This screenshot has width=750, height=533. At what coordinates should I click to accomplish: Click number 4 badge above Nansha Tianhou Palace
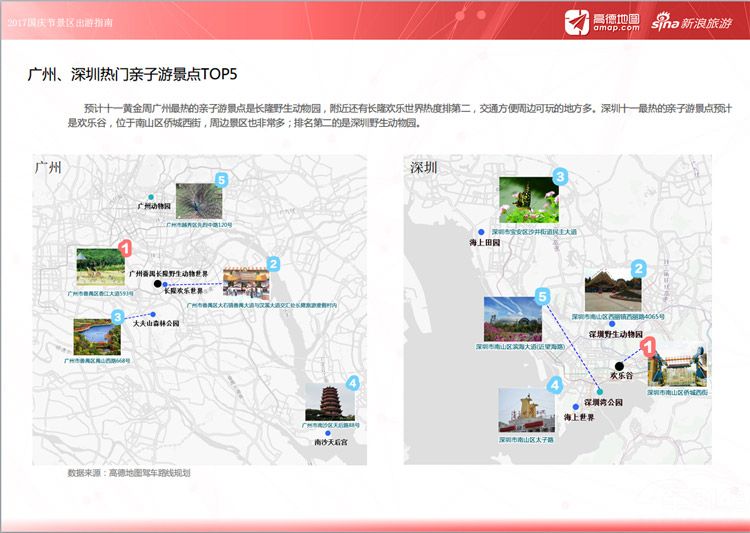(x=351, y=383)
